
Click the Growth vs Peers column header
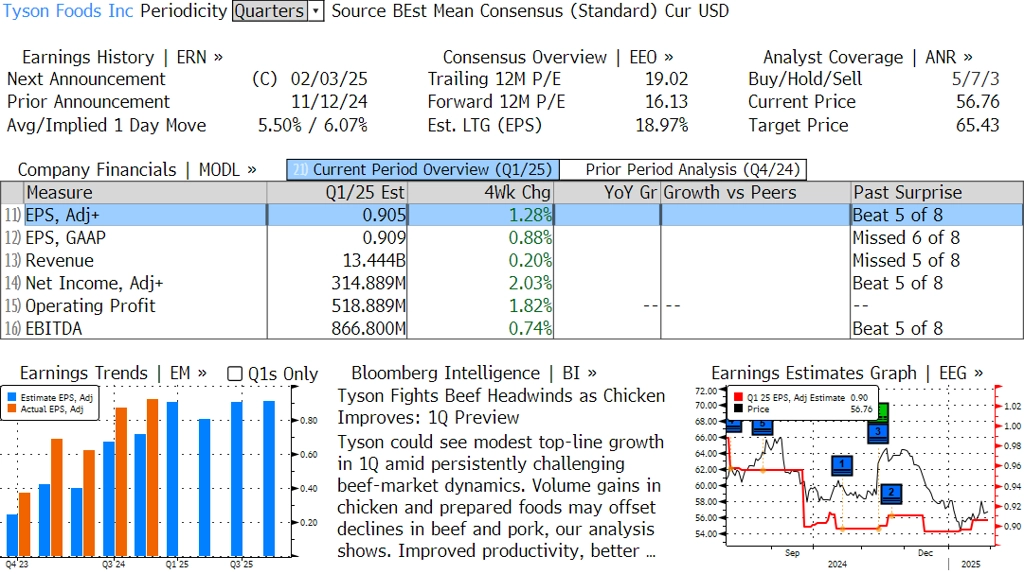756,193
